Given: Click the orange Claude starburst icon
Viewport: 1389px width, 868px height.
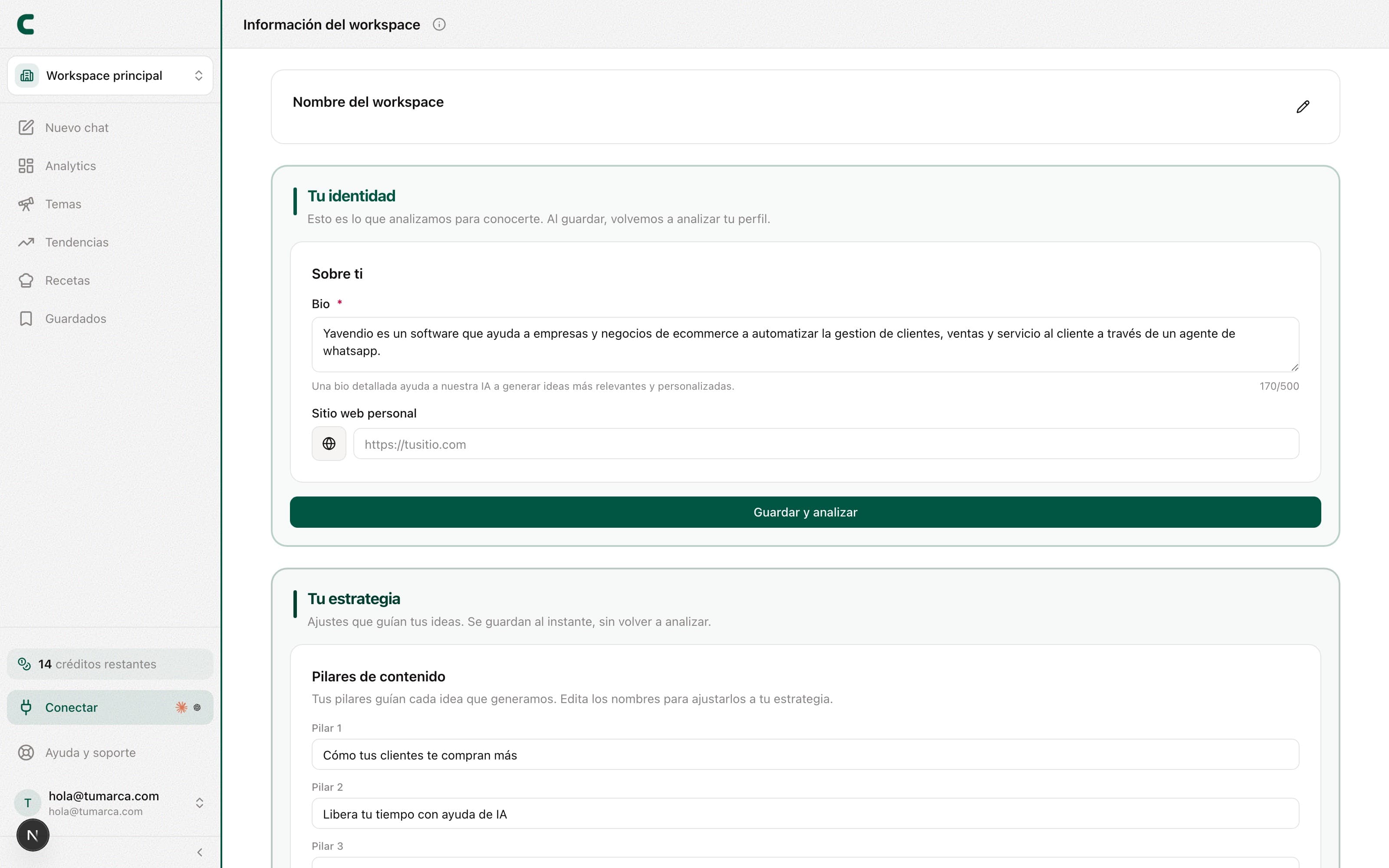Looking at the screenshot, I should pyautogui.click(x=181, y=707).
